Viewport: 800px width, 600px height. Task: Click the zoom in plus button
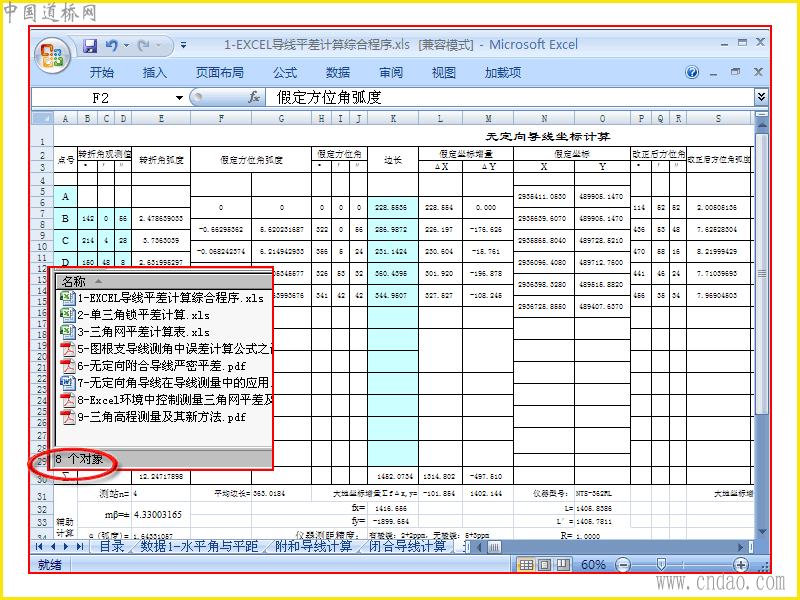click(741, 565)
